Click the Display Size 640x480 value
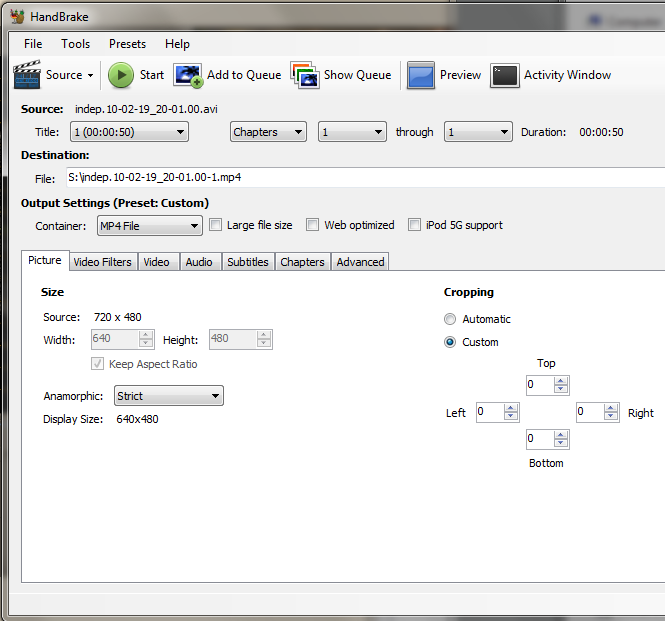Viewport: 665px width, 621px height. click(x=137, y=419)
